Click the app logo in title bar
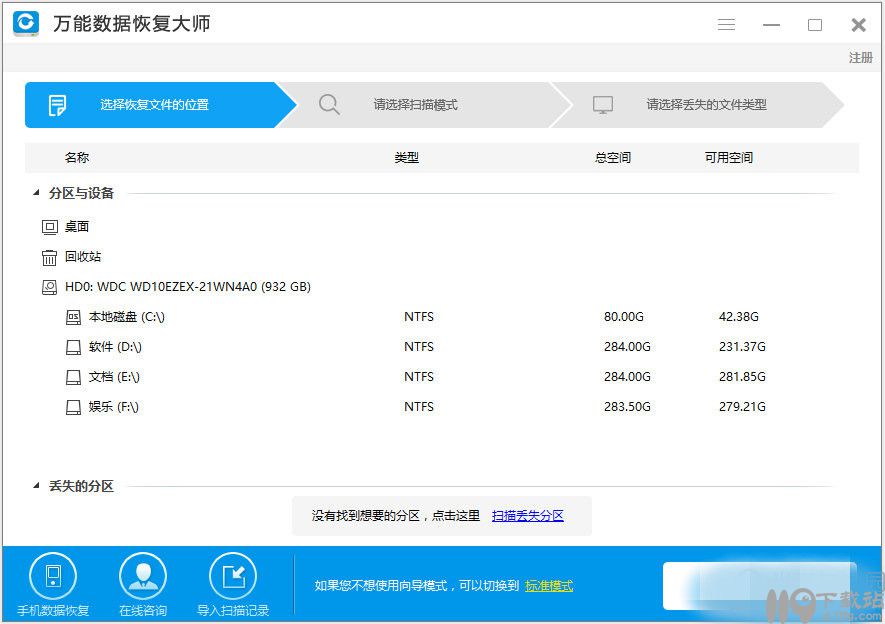This screenshot has width=885, height=624. click(25, 24)
